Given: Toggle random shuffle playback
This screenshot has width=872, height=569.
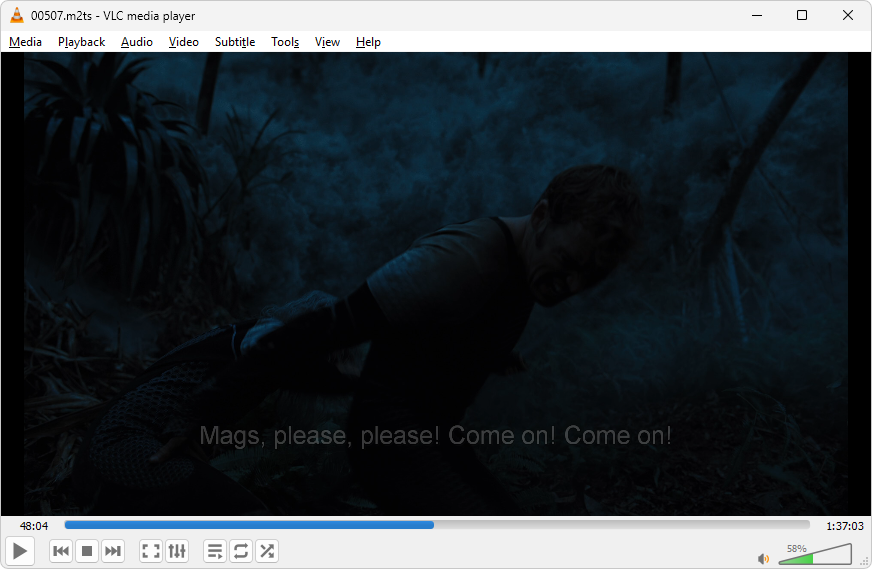Looking at the screenshot, I should pos(267,551).
